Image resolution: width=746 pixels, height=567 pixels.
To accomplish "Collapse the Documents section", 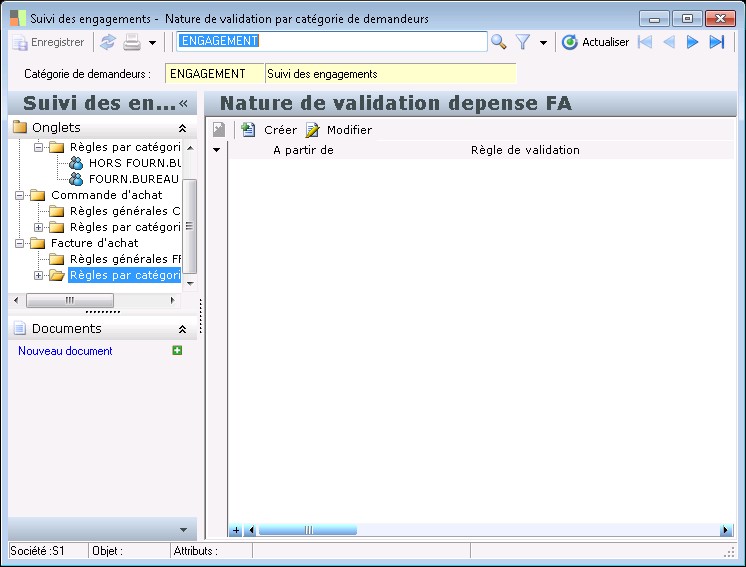I will pyautogui.click(x=182, y=329).
